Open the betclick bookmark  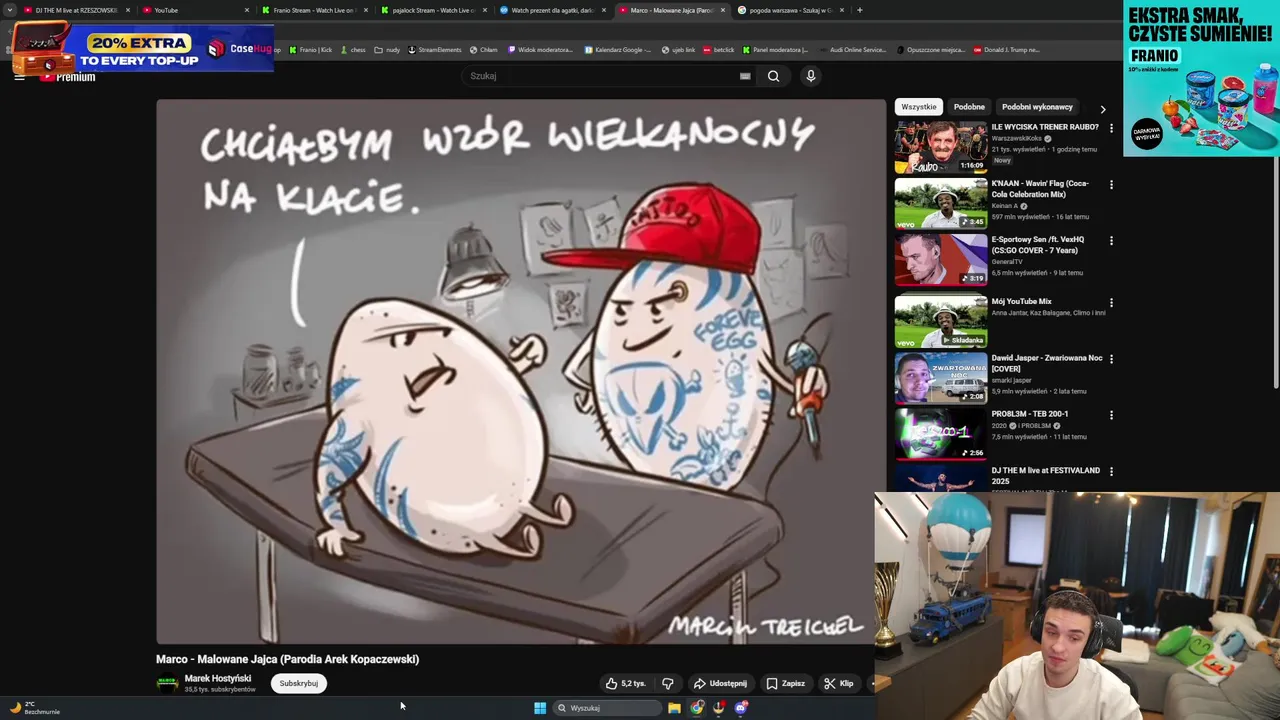pyautogui.click(x=718, y=50)
